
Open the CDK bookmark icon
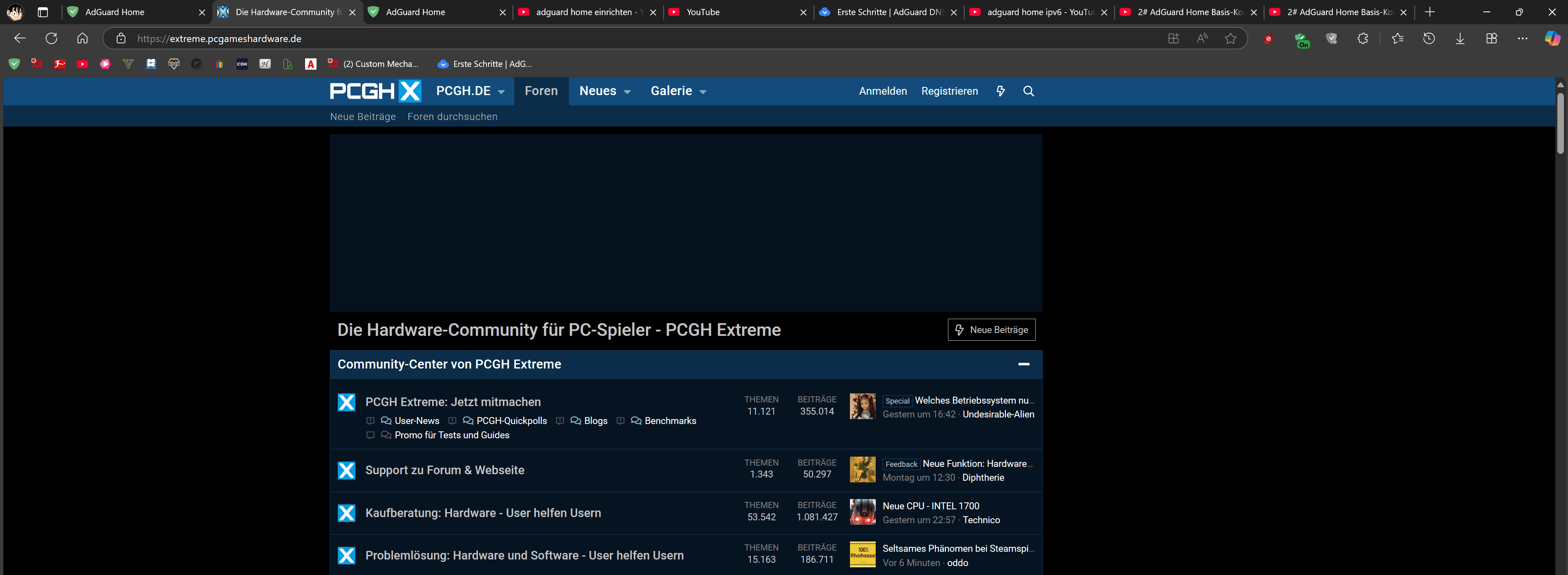click(x=242, y=64)
